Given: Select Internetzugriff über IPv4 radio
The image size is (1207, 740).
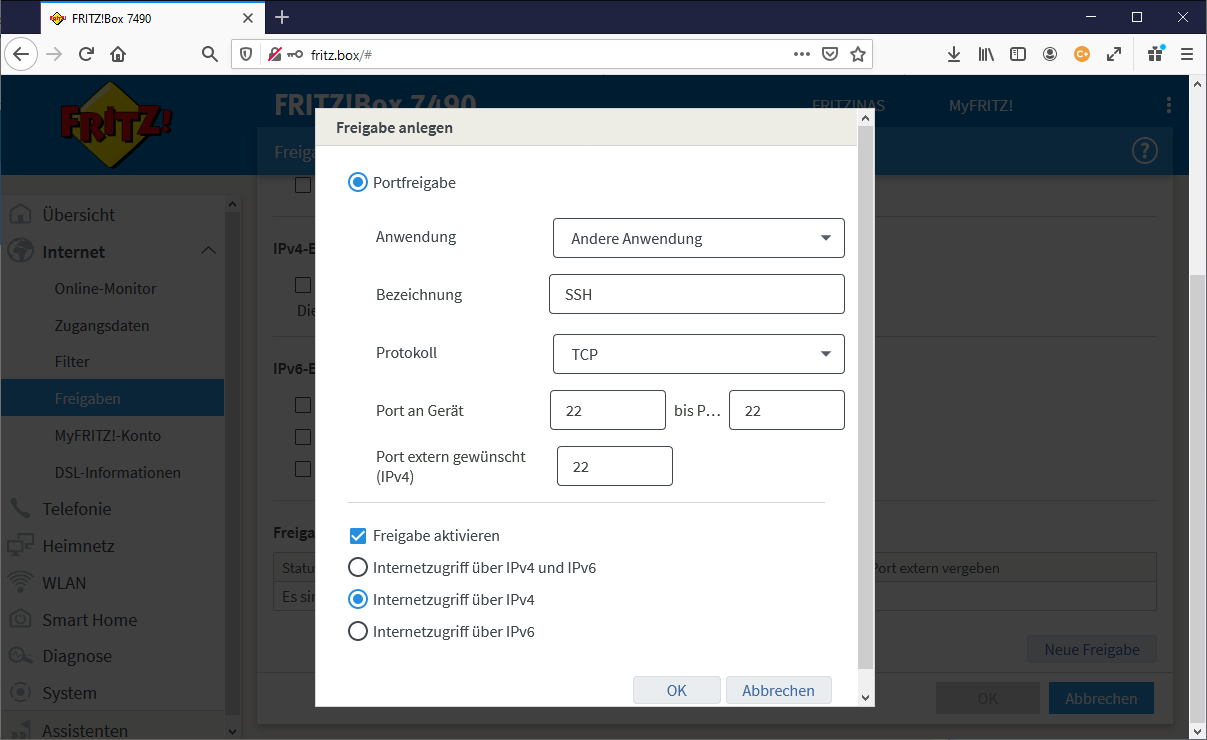Looking at the screenshot, I should (x=357, y=600).
